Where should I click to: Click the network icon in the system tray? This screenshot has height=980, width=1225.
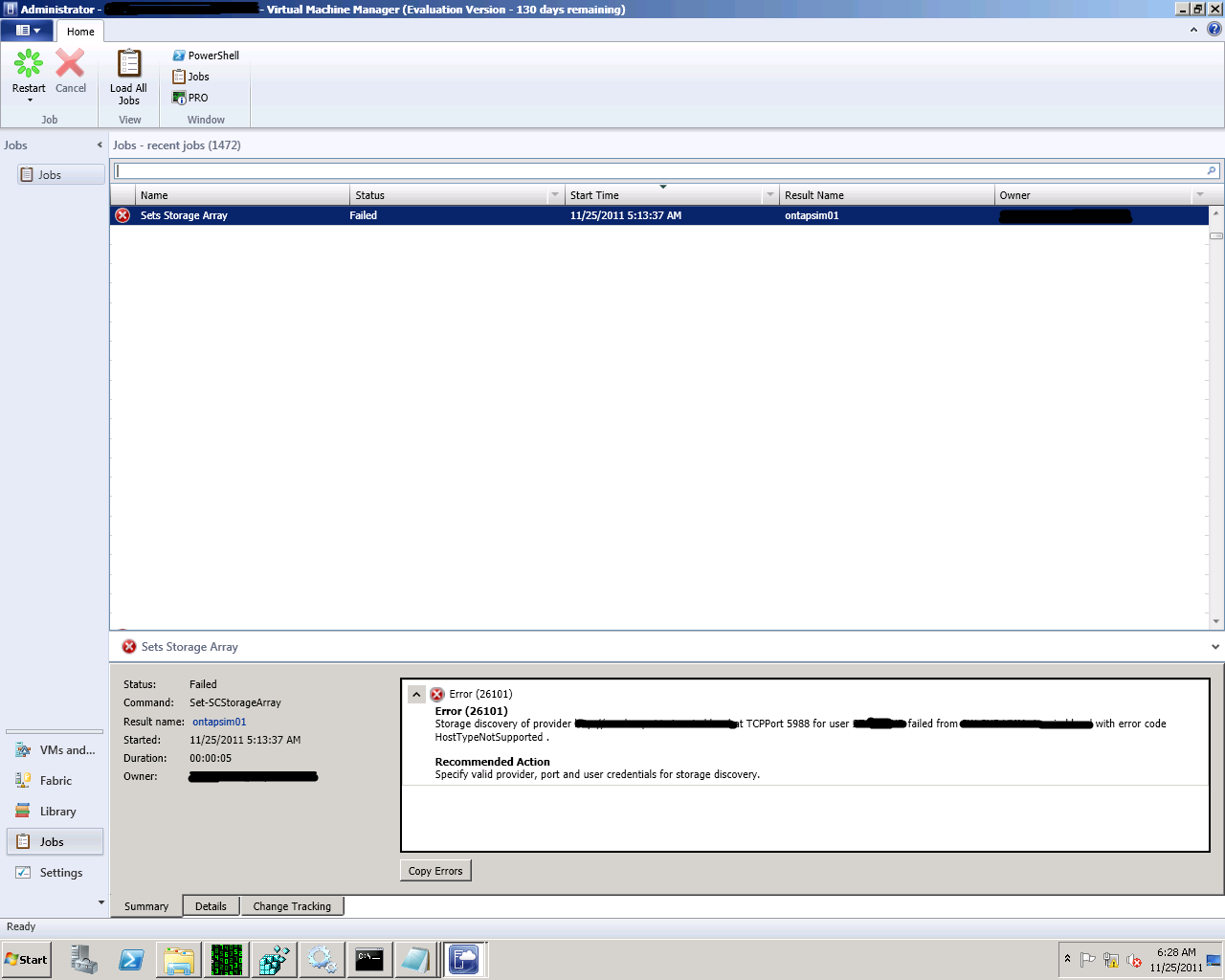tap(1111, 960)
